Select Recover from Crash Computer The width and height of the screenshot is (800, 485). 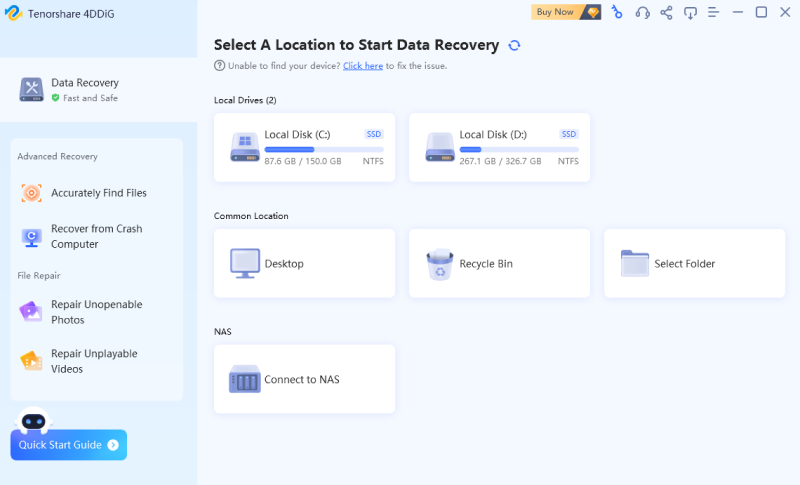pos(96,236)
